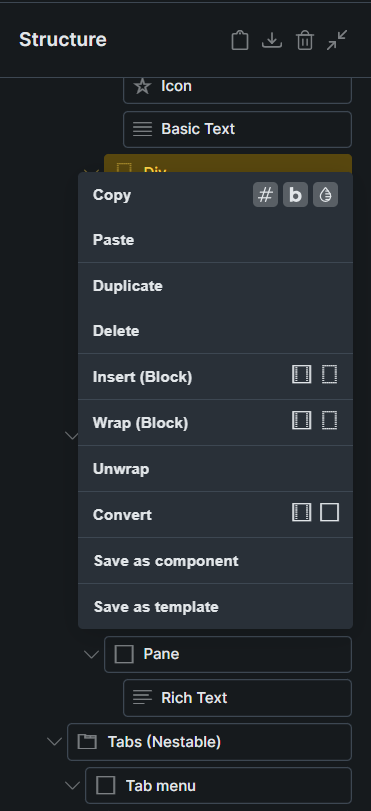Select Save as component option
The height and width of the screenshot is (811, 371).
tap(215, 561)
